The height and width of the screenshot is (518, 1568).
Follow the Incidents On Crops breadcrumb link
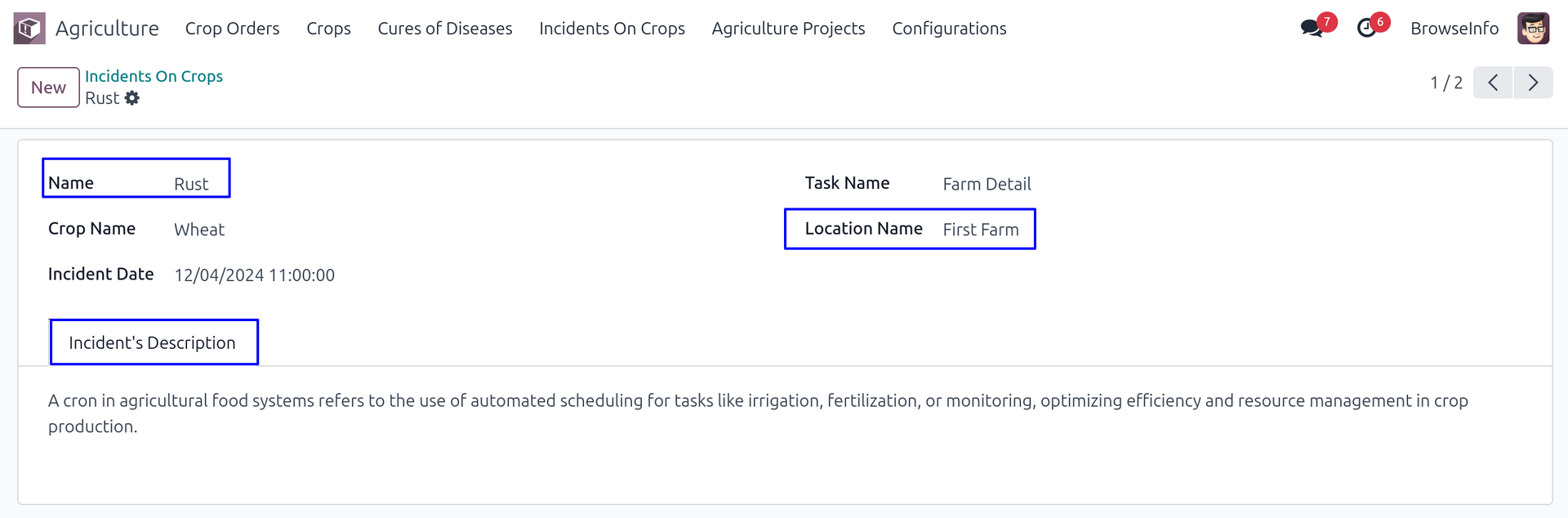pos(154,76)
